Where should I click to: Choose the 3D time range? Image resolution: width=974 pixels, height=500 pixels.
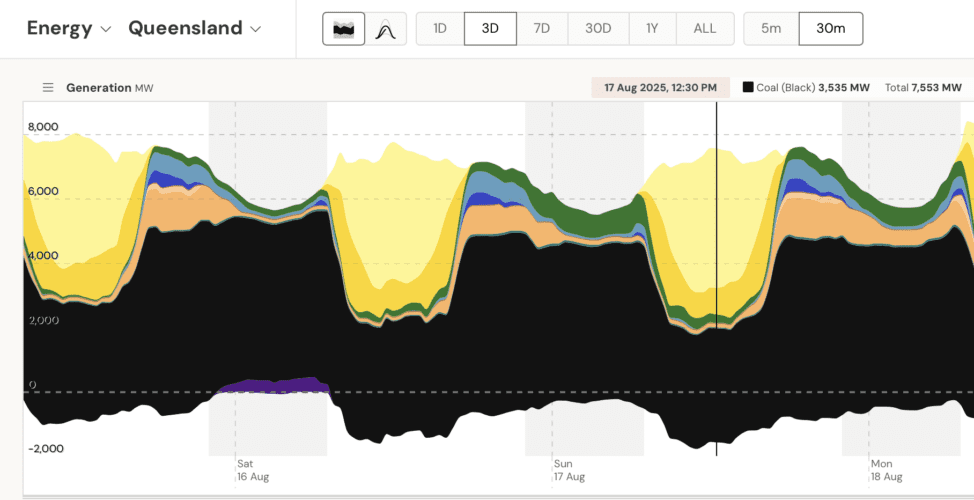490,29
